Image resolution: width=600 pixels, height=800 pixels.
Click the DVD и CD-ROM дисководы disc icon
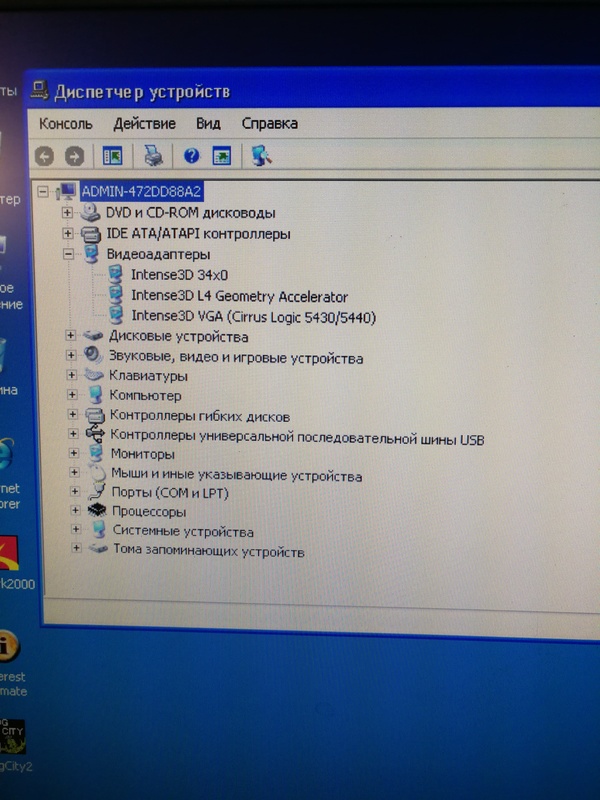click(90, 212)
